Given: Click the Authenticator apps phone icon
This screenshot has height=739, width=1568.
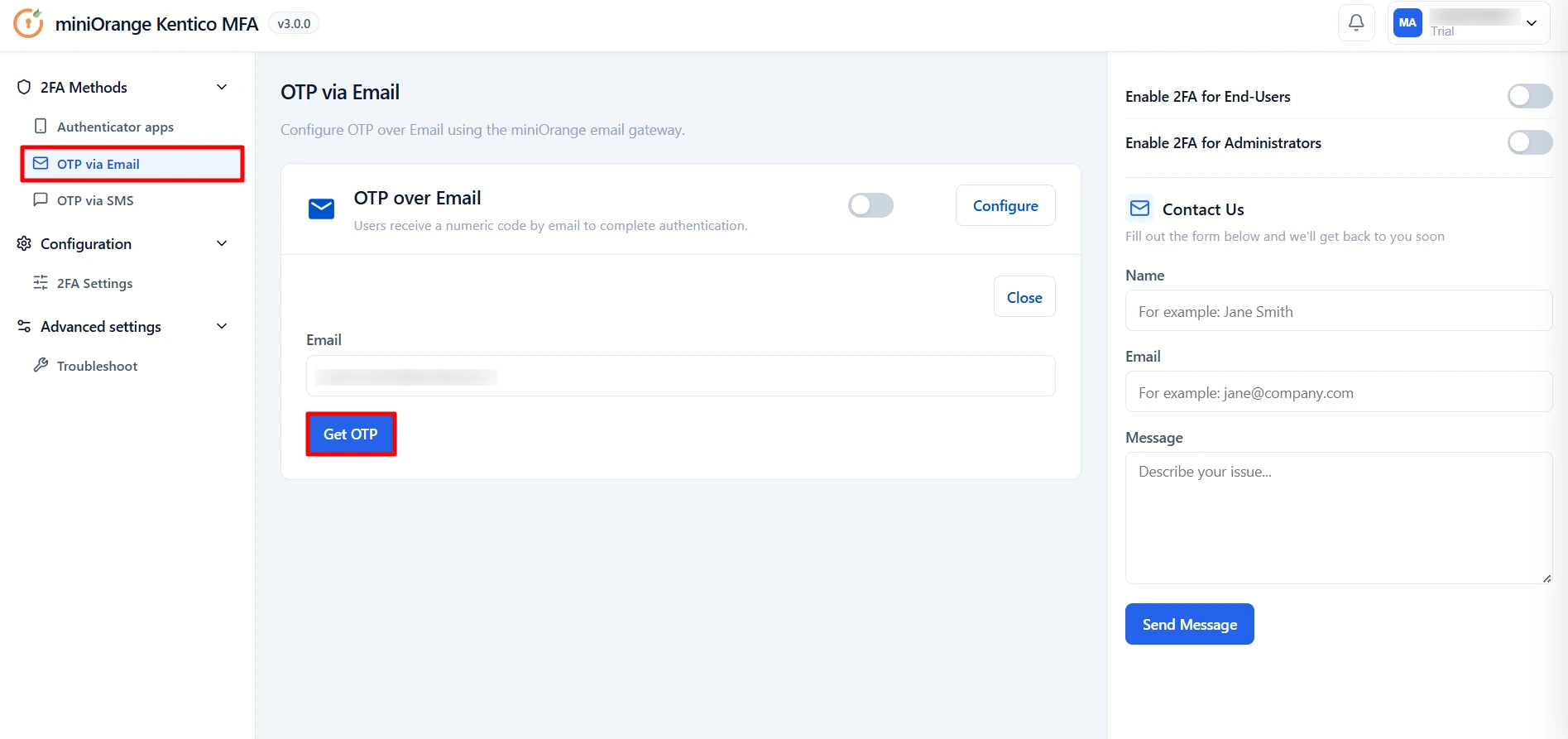Looking at the screenshot, I should pos(41,127).
